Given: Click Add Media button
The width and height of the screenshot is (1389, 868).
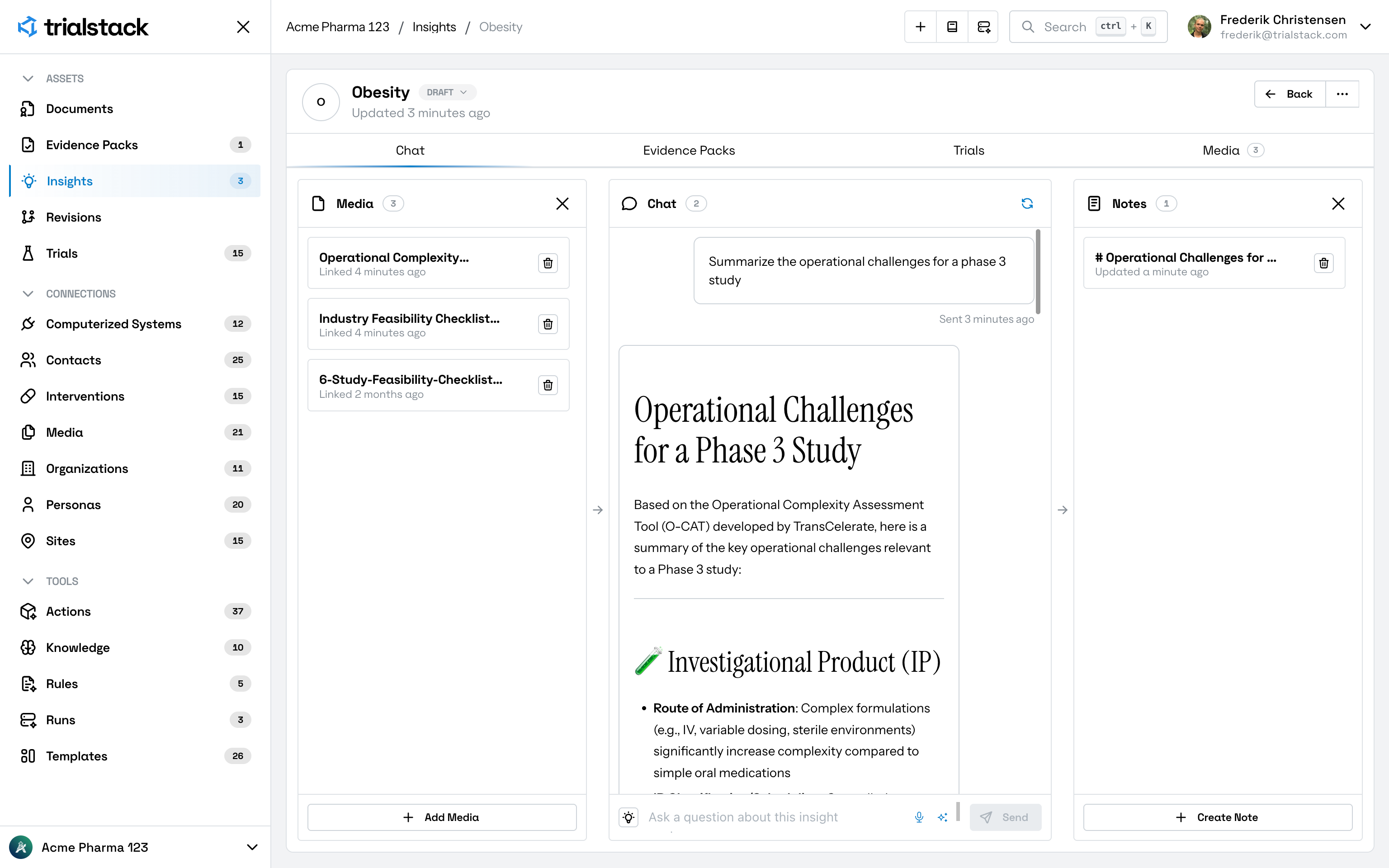Looking at the screenshot, I should (x=442, y=817).
